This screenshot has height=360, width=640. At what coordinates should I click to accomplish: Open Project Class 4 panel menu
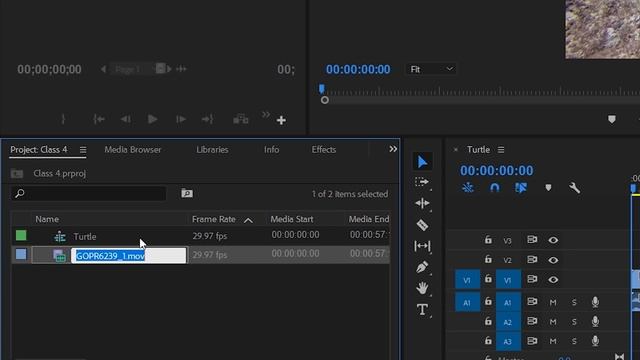click(83, 150)
